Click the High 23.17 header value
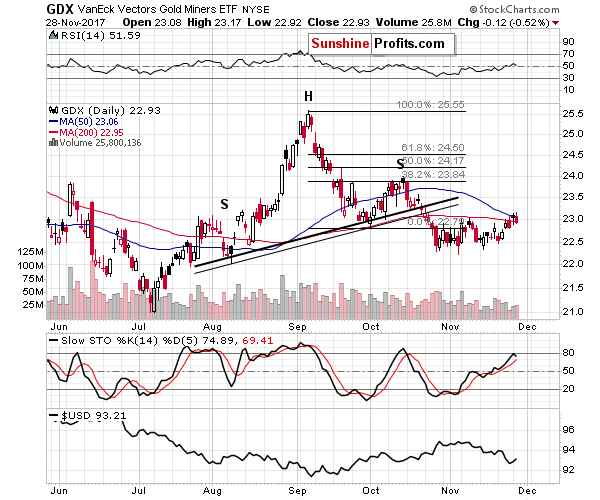 (214, 23)
